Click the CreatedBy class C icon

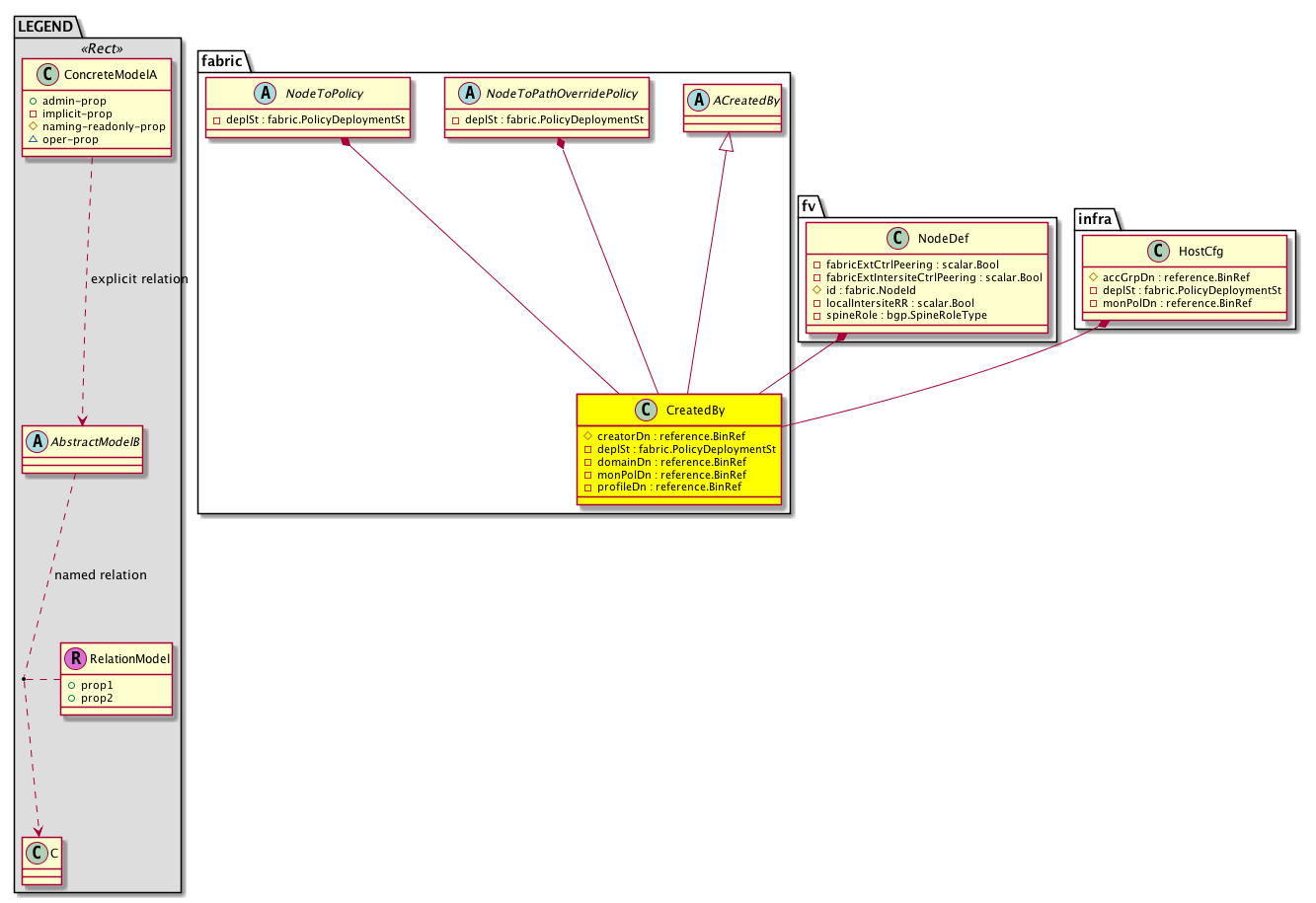pos(646,411)
